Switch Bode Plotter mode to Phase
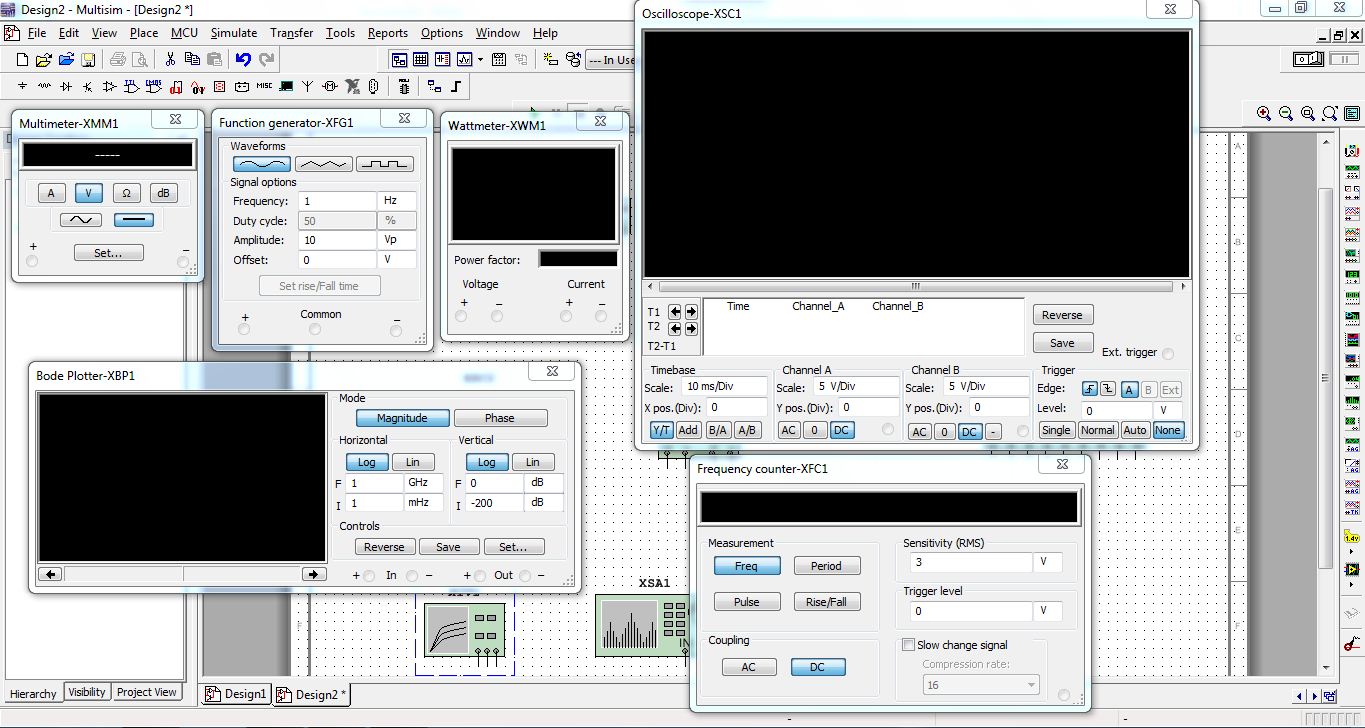Viewport: 1365px width, 728px height. 500,417
